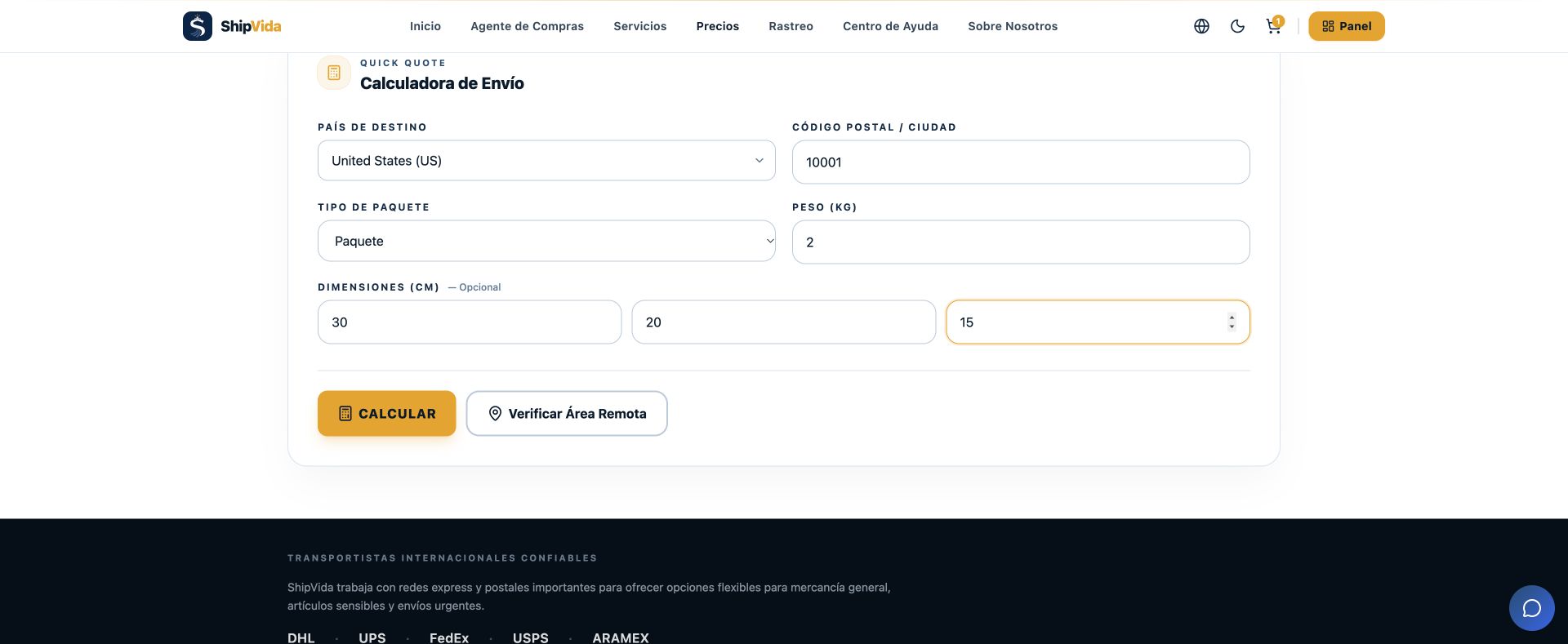Click the first dimension field showing 30
This screenshot has height=644, width=1568.
click(x=470, y=322)
